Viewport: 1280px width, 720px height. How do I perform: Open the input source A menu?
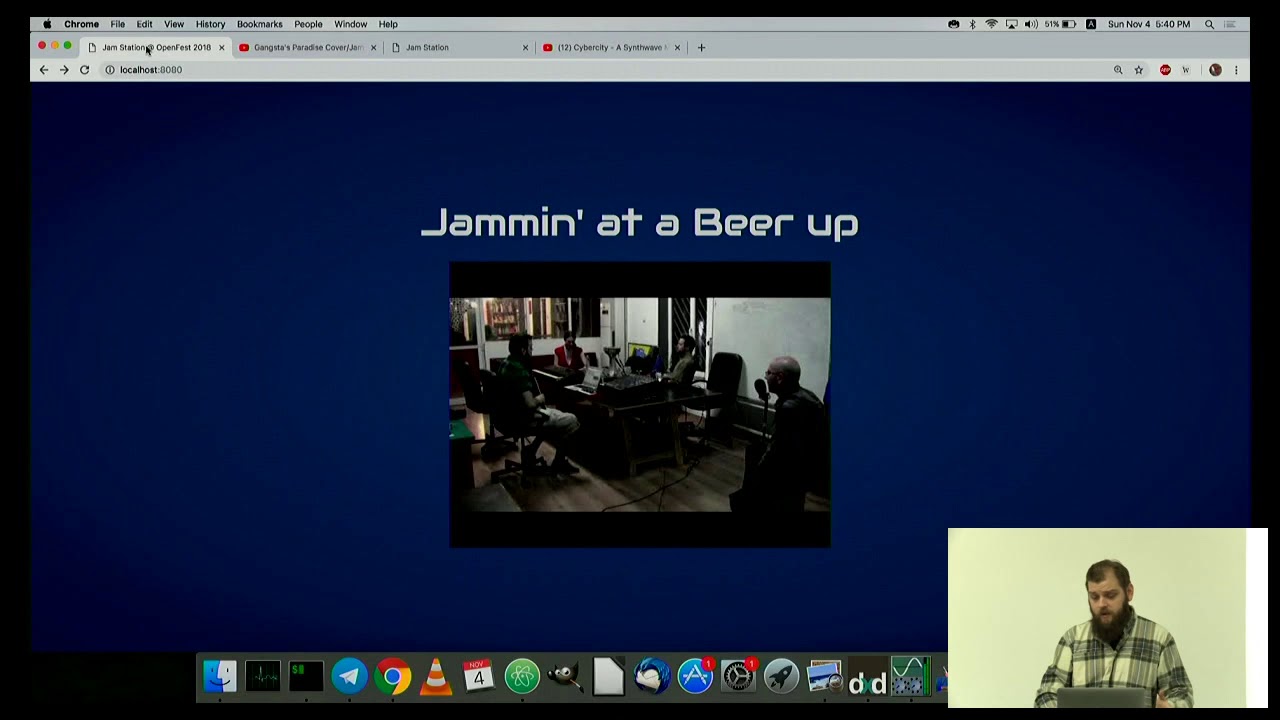point(1091,24)
